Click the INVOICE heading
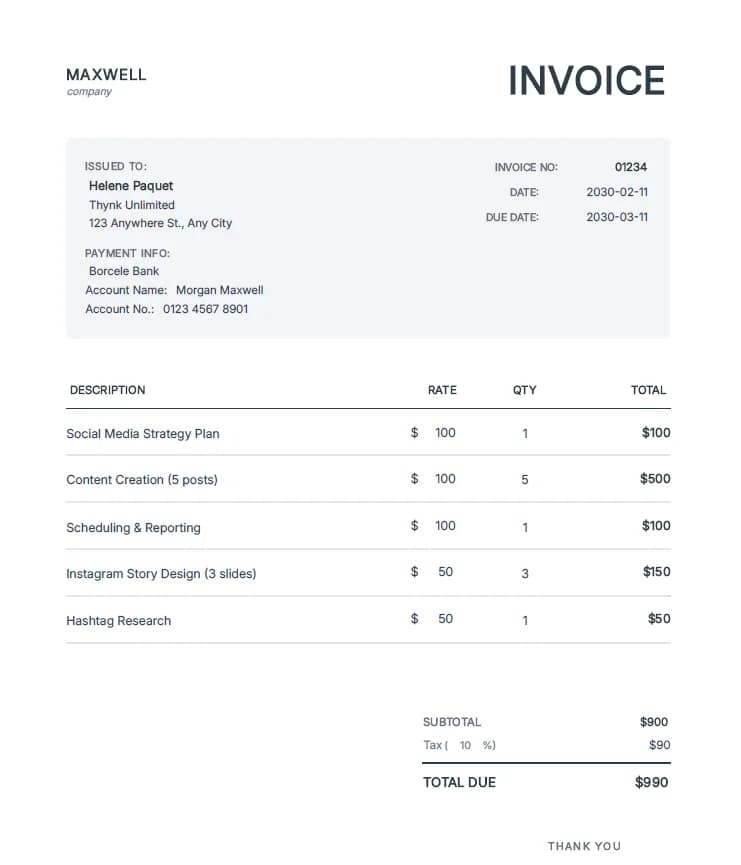741x865 pixels. 587,81
